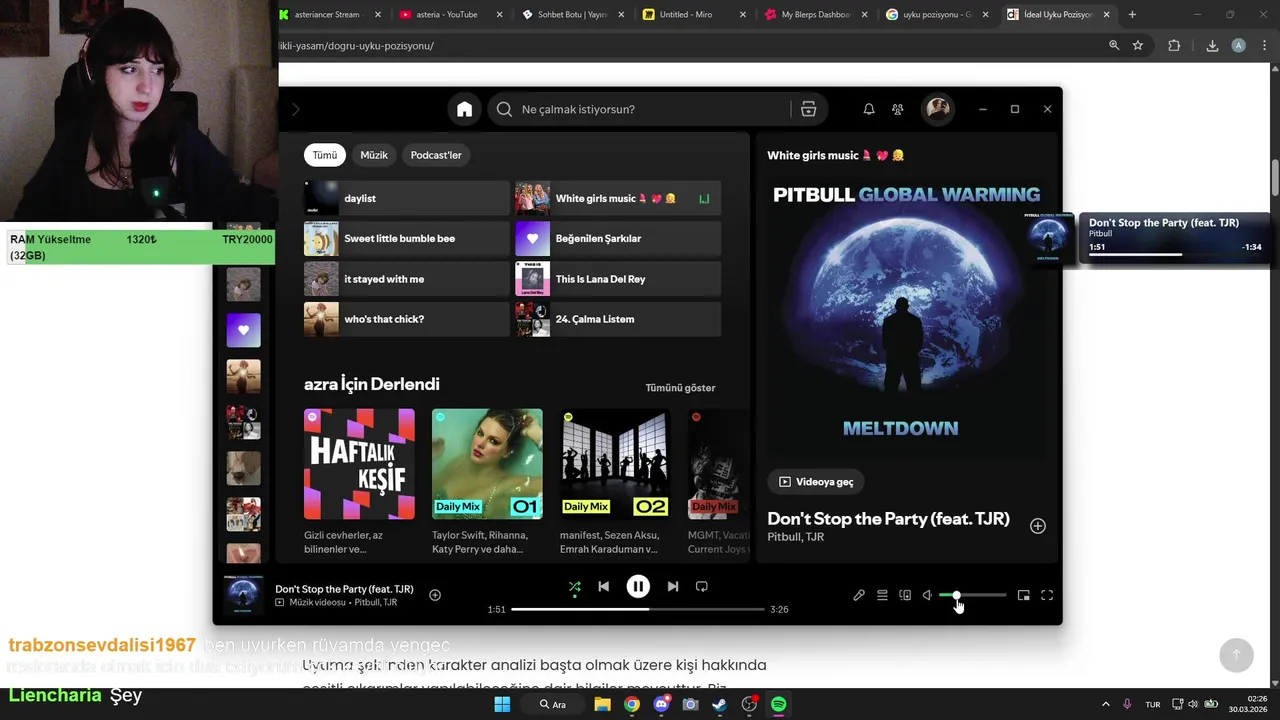Open Chrome extensions puzzle icon
The image size is (1280, 720).
tap(1174, 45)
